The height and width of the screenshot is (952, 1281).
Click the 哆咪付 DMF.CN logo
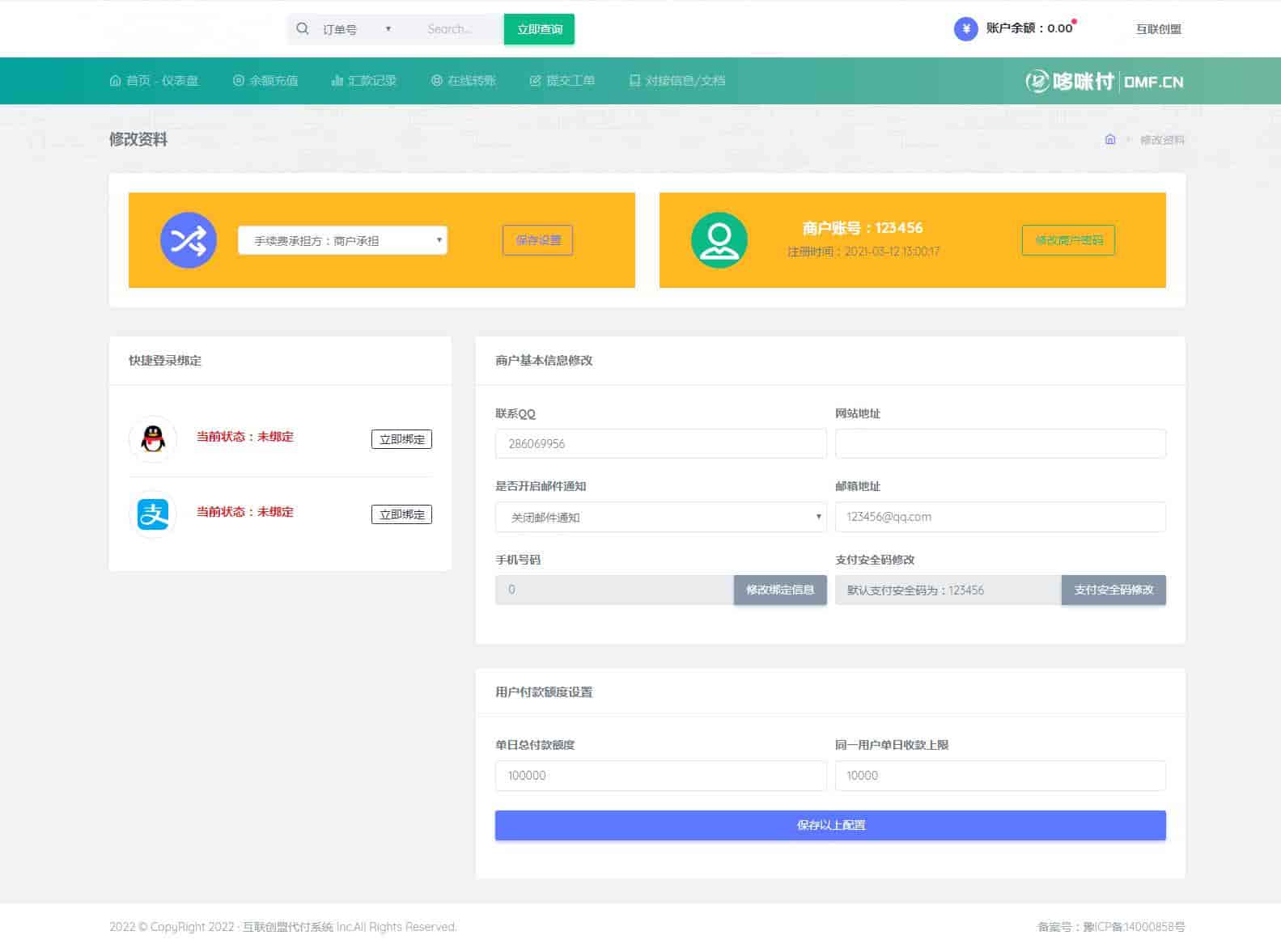[1105, 82]
